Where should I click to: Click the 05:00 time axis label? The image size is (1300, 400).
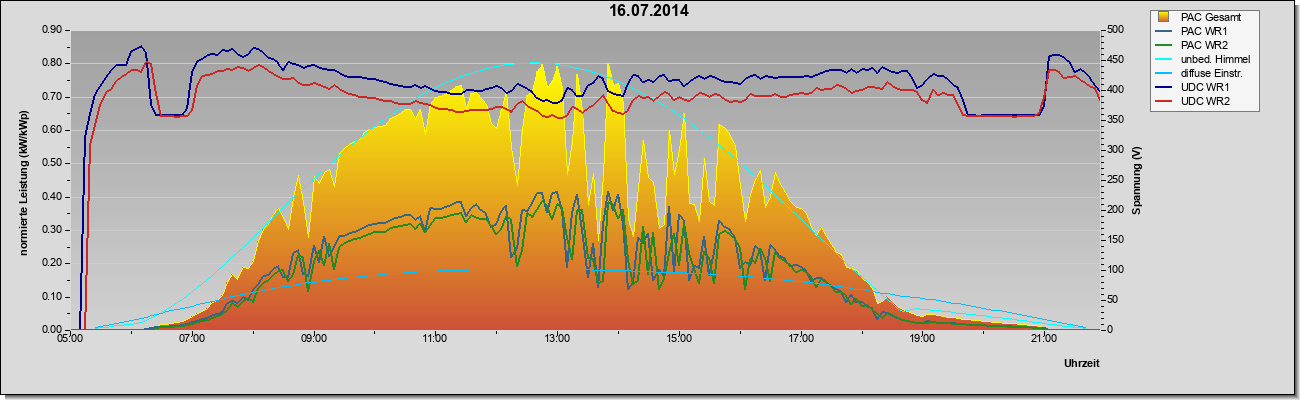tap(70, 340)
